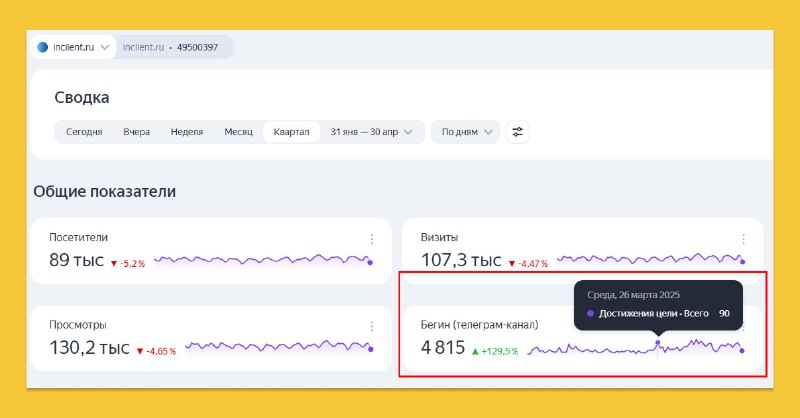Image resolution: width=800 pixels, height=418 pixels.
Task: Click the 107,3 тыс visits value
Action: 461,260
